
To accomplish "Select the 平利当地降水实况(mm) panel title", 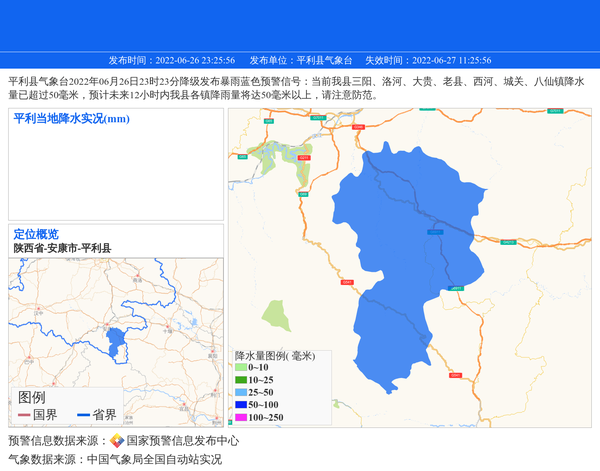I will tap(72, 119).
